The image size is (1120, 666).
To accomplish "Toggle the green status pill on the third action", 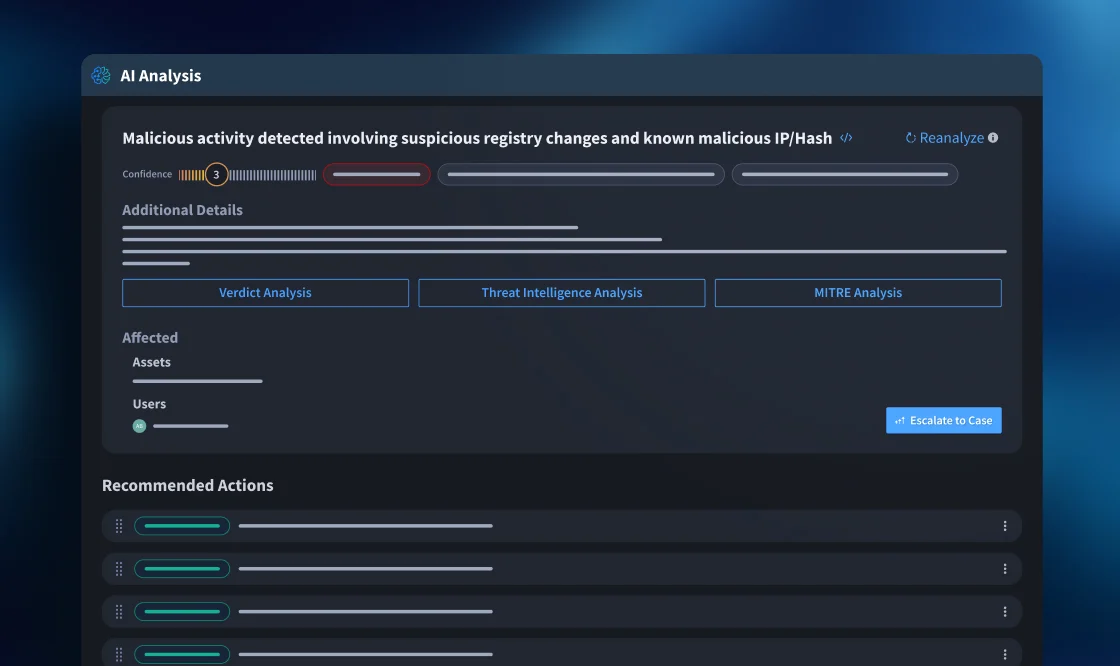I will click(x=181, y=611).
